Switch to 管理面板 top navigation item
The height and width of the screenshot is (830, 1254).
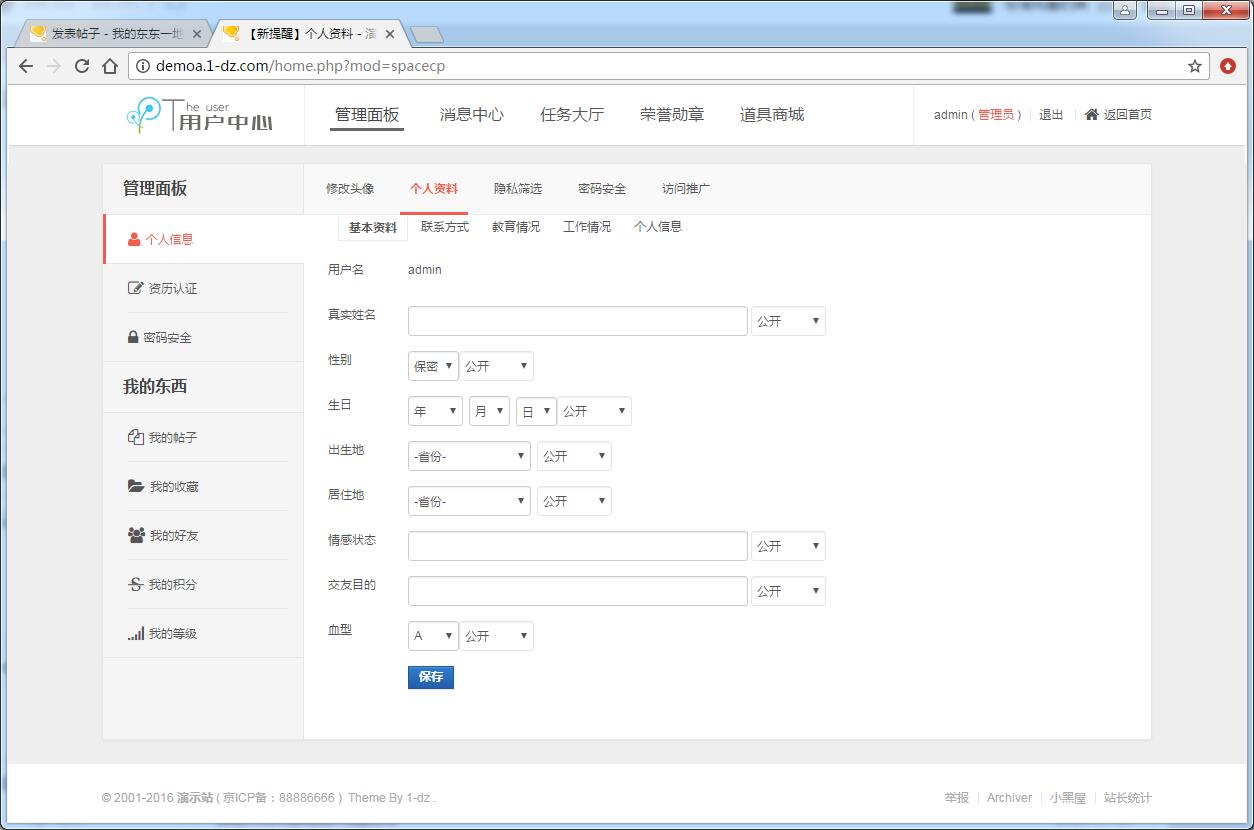(367, 115)
